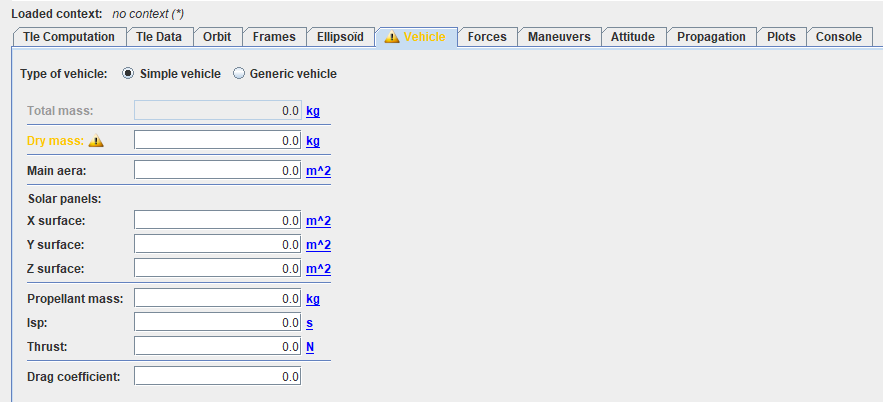Go to the Forces tab
The width and height of the screenshot is (883, 402).
coord(487,37)
